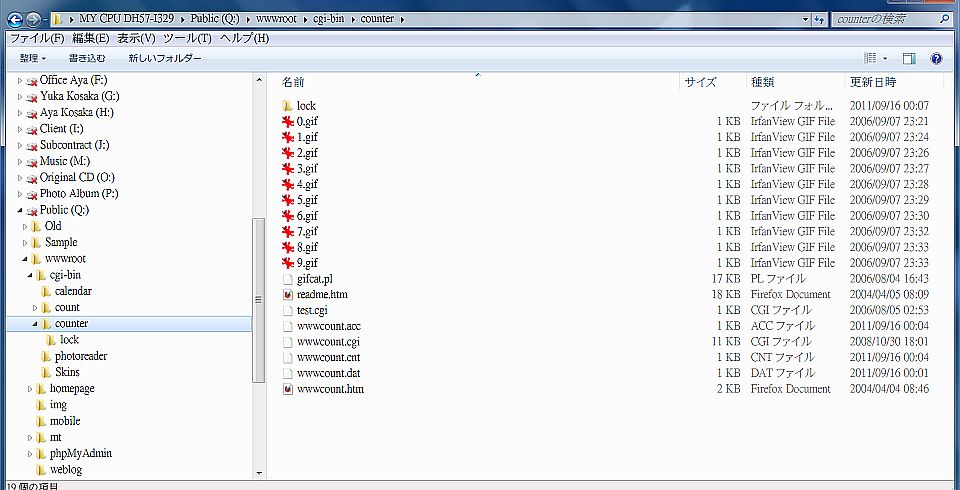
Task: Select the readme.htm Firefox document icon
Action: [288, 295]
